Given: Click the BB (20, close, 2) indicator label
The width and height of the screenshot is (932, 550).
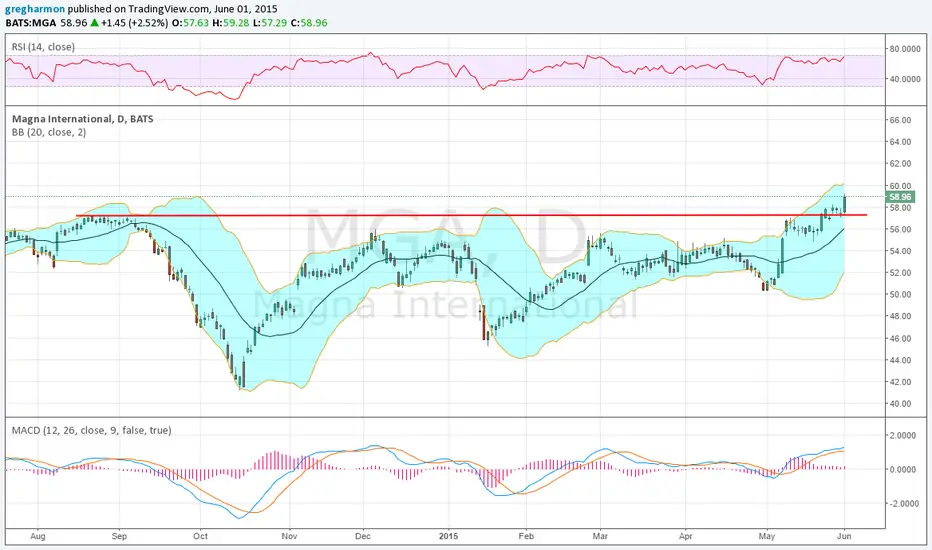Looking at the screenshot, I should pyautogui.click(x=49, y=133).
